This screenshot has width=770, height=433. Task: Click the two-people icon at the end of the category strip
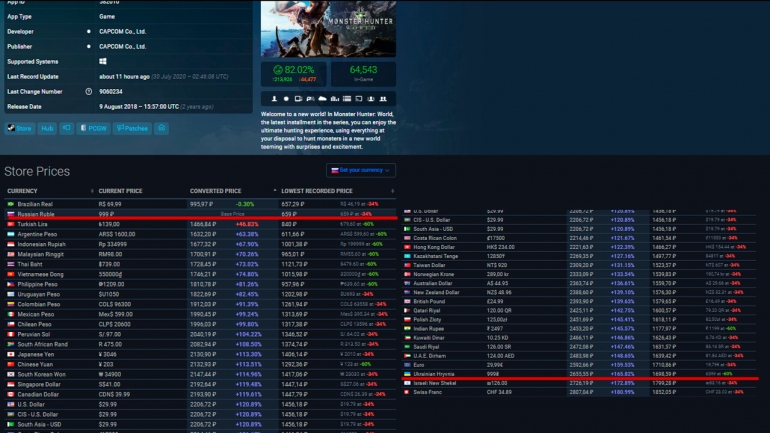383,99
